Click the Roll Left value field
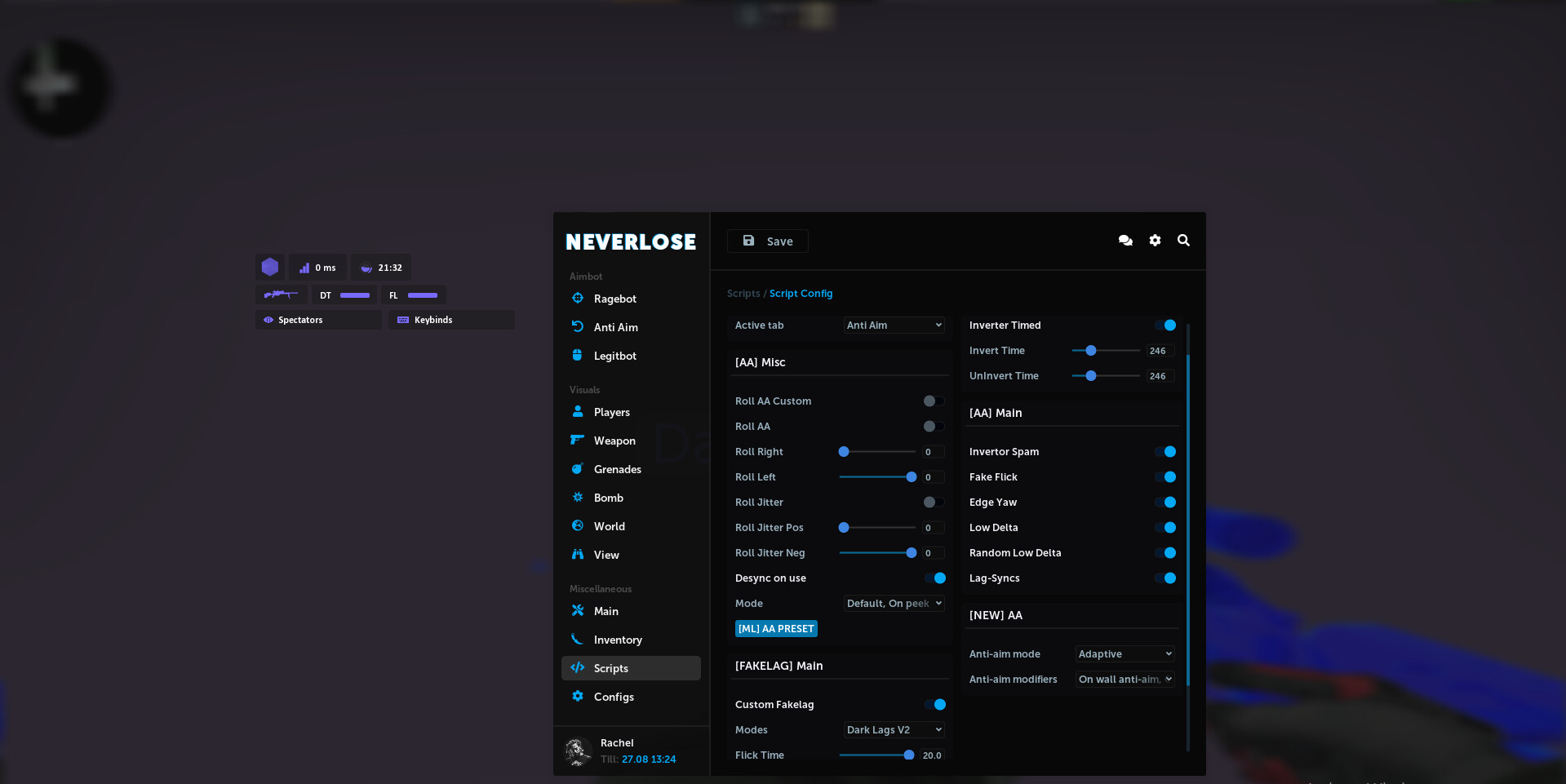This screenshot has width=1566, height=784. coord(932,476)
